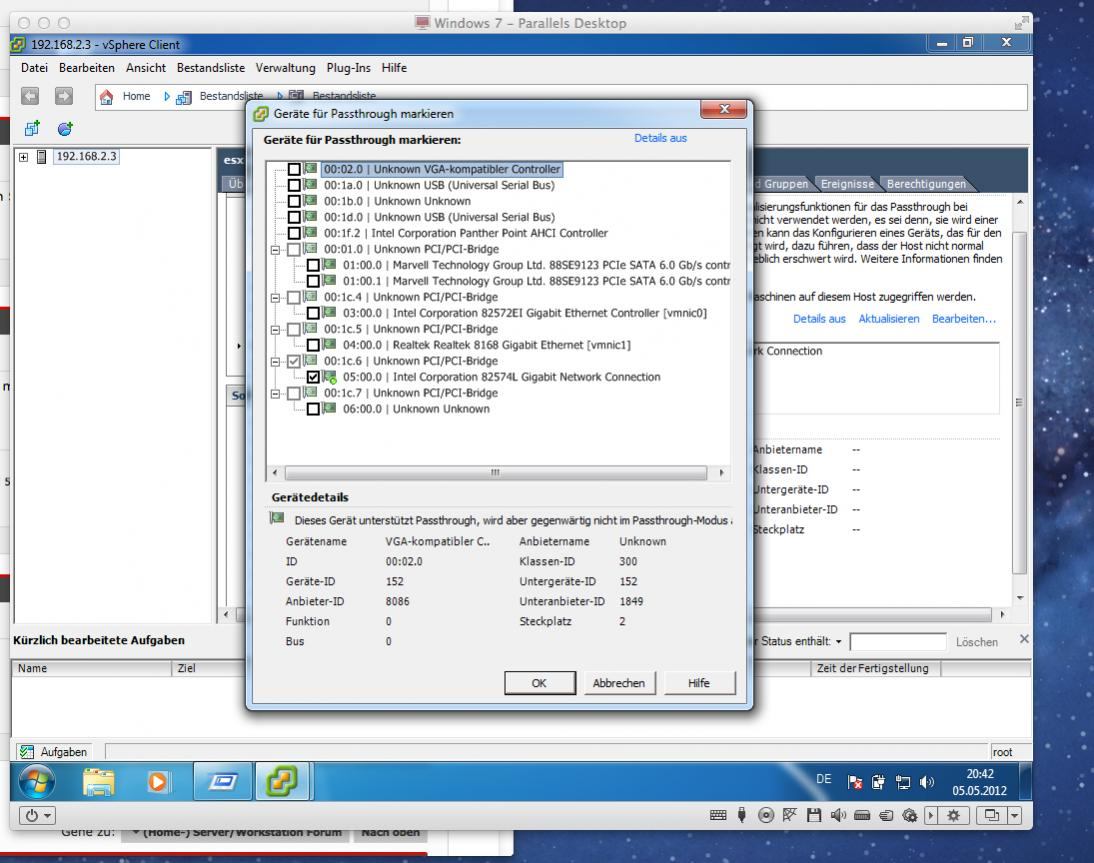The image size is (1094, 863).
Task: Switch to the Ereignisse tab
Action: tap(847, 184)
